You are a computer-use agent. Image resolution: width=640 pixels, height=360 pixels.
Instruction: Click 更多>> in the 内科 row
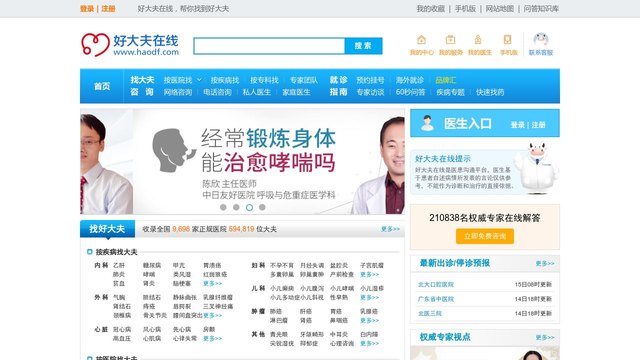213,283
